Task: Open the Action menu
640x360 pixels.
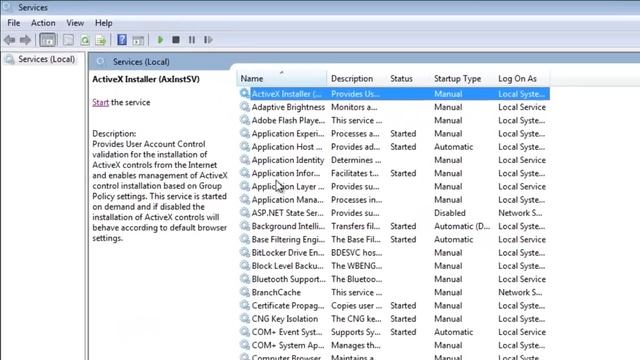Action: tap(43, 23)
